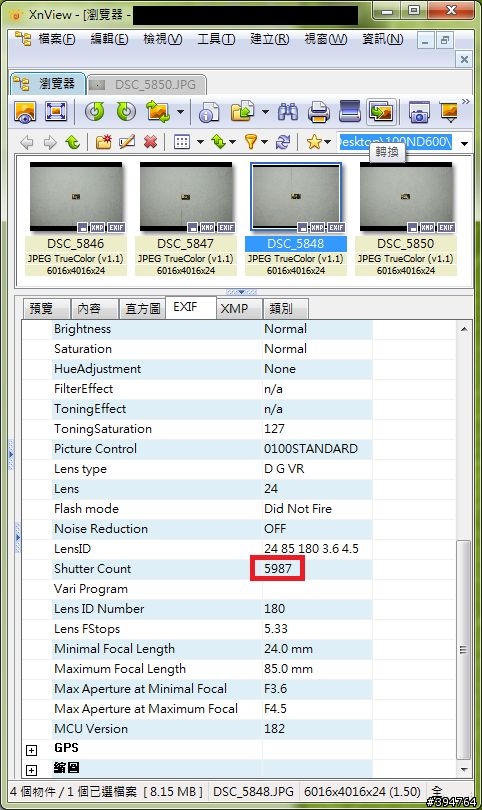482x810 pixels.
Task: Open the favorites star dropdown
Action: (x=328, y=142)
